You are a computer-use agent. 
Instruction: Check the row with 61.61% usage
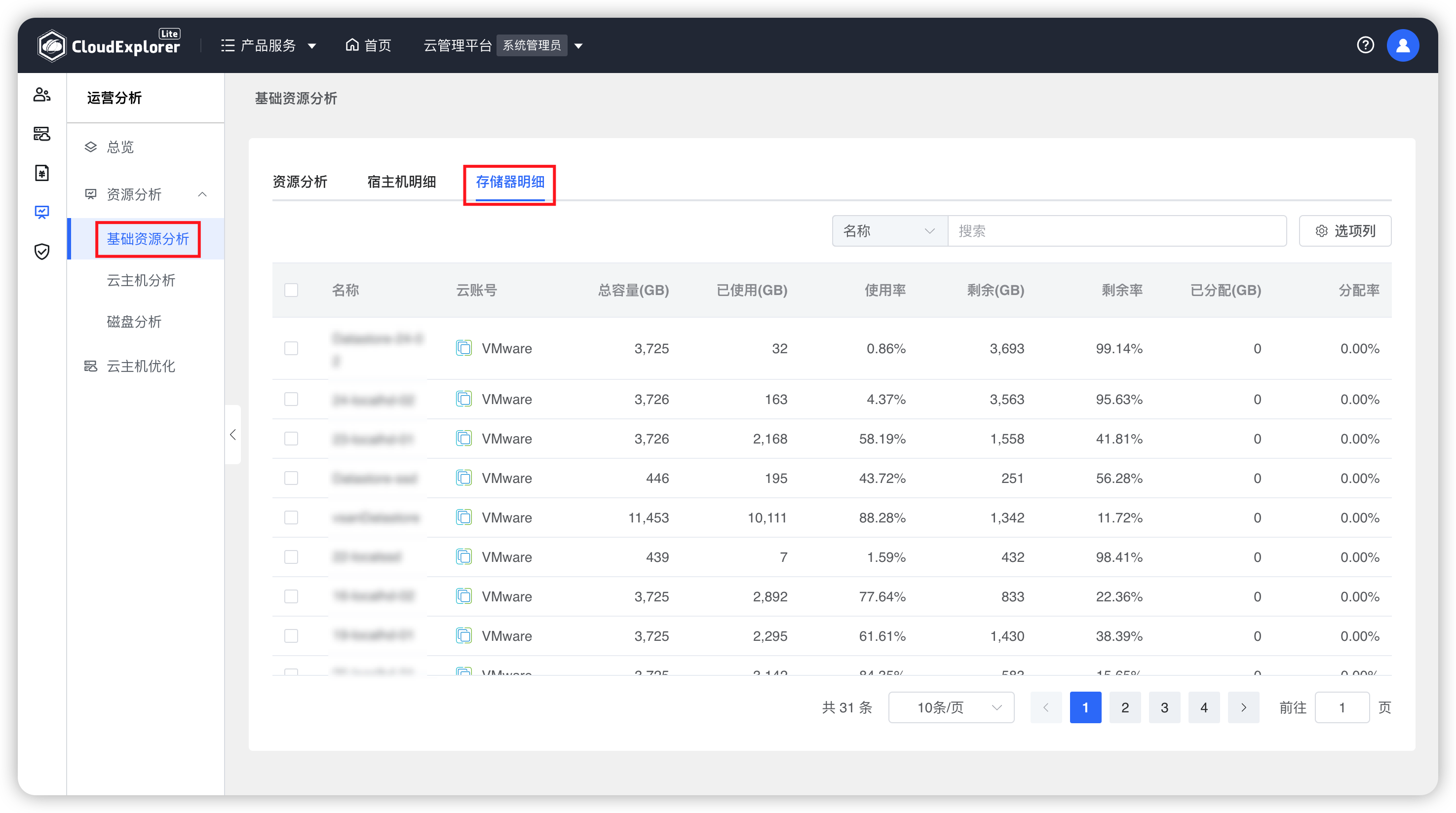pyautogui.click(x=291, y=635)
